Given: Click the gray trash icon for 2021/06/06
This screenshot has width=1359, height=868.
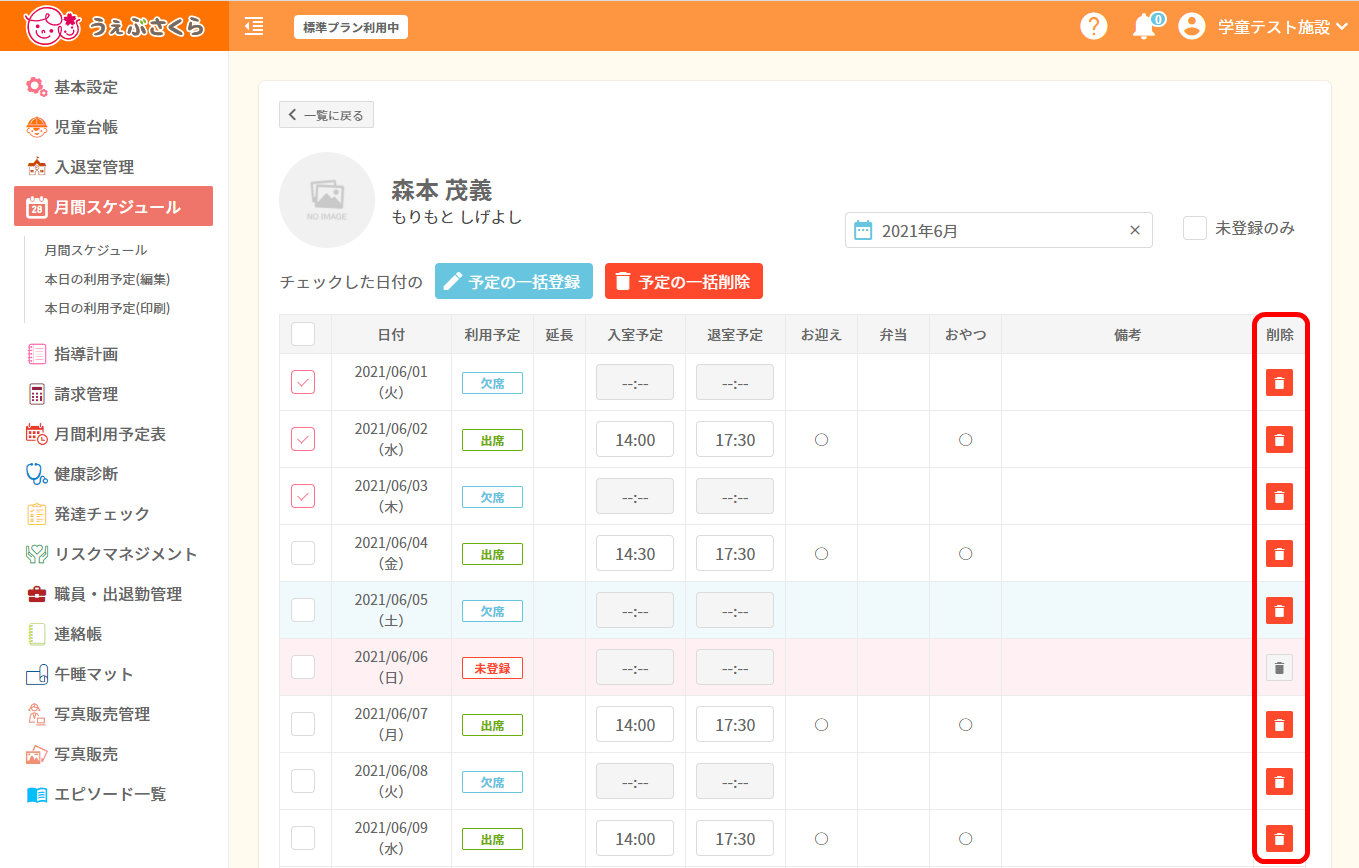Looking at the screenshot, I should coord(1279,667).
